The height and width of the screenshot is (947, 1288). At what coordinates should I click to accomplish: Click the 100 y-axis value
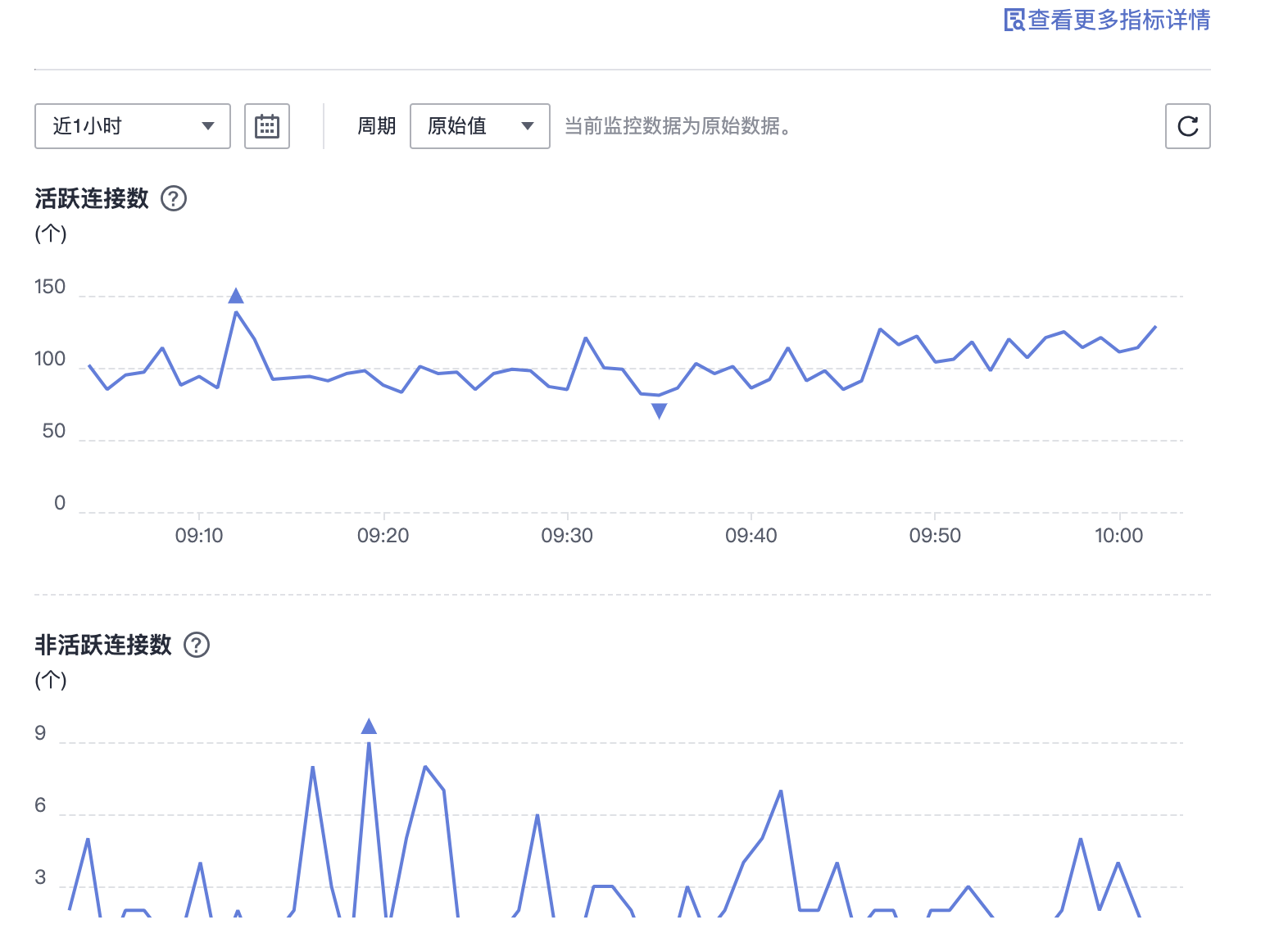[x=50, y=359]
